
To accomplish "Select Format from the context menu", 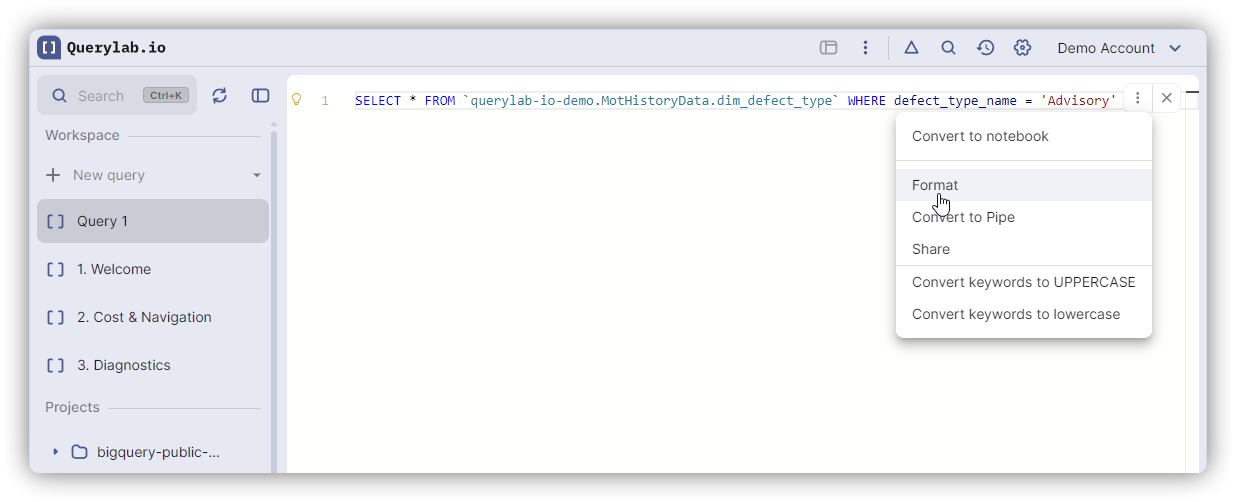I will pos(935,185).
